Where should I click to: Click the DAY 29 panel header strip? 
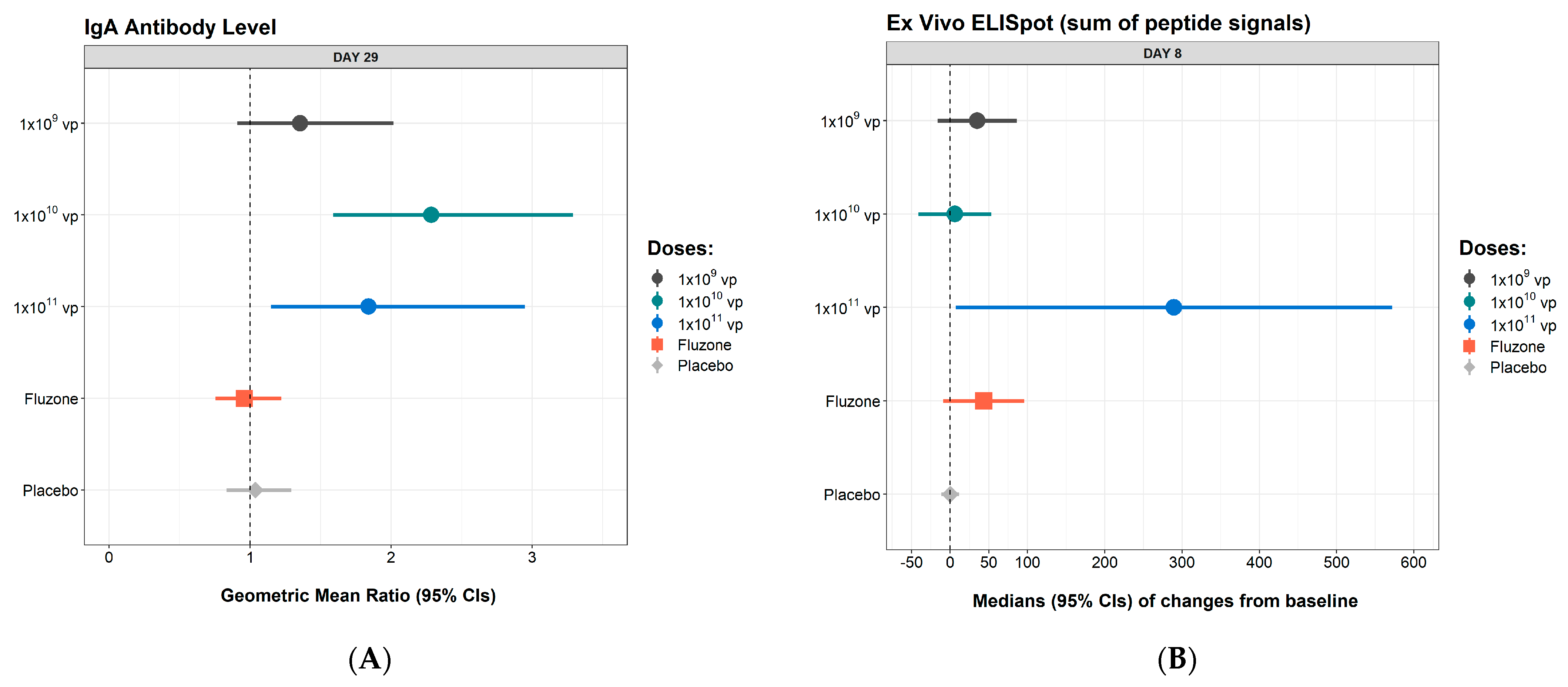pyautogui.click(x=355, y=57)
